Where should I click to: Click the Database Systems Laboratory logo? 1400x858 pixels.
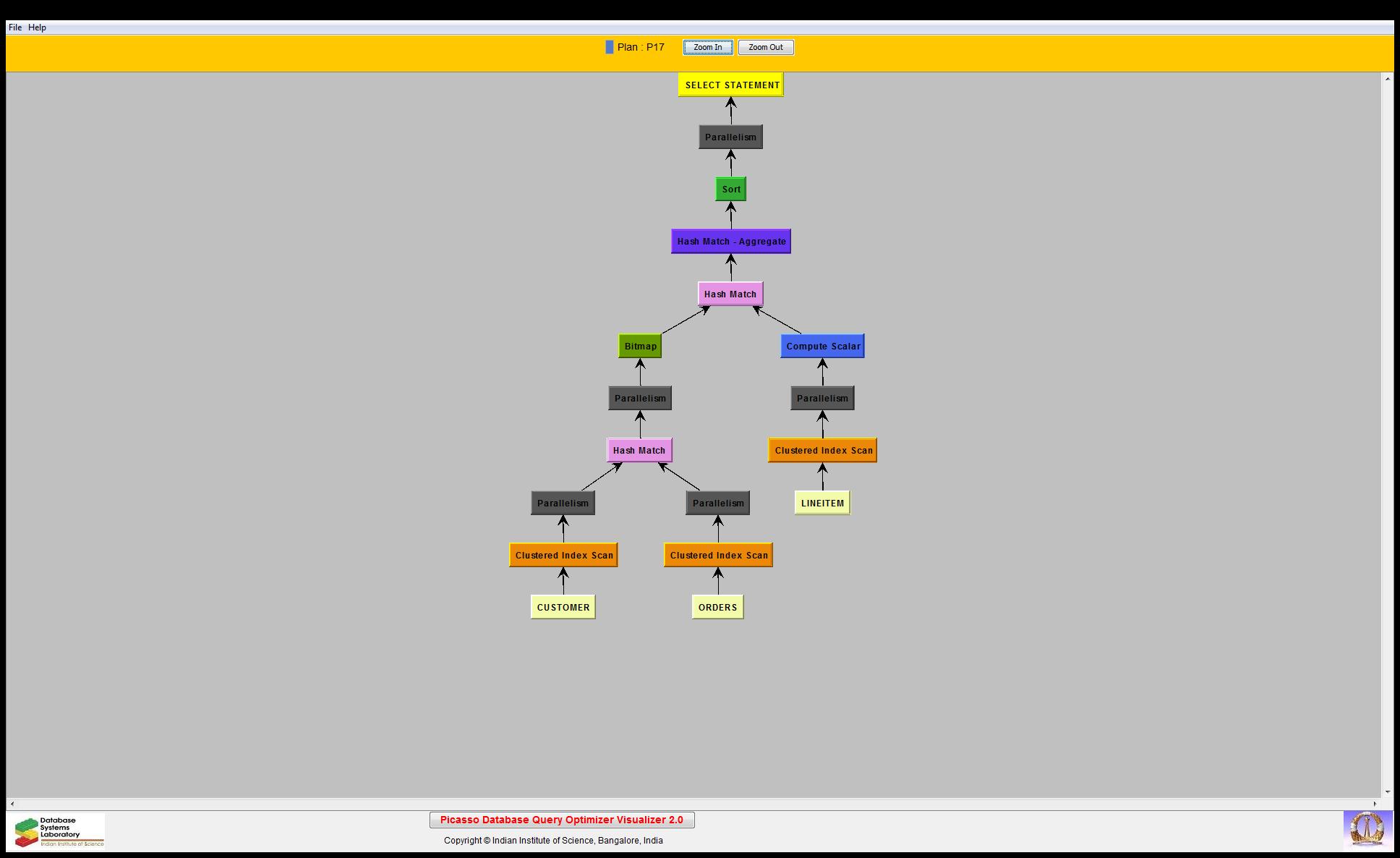(x=56, y=831)
